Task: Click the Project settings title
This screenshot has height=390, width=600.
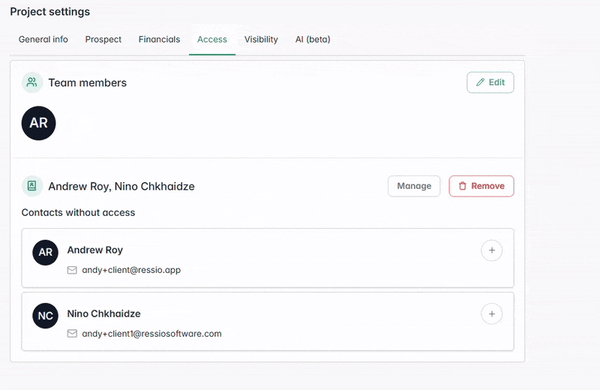Action: pos(50,11)
